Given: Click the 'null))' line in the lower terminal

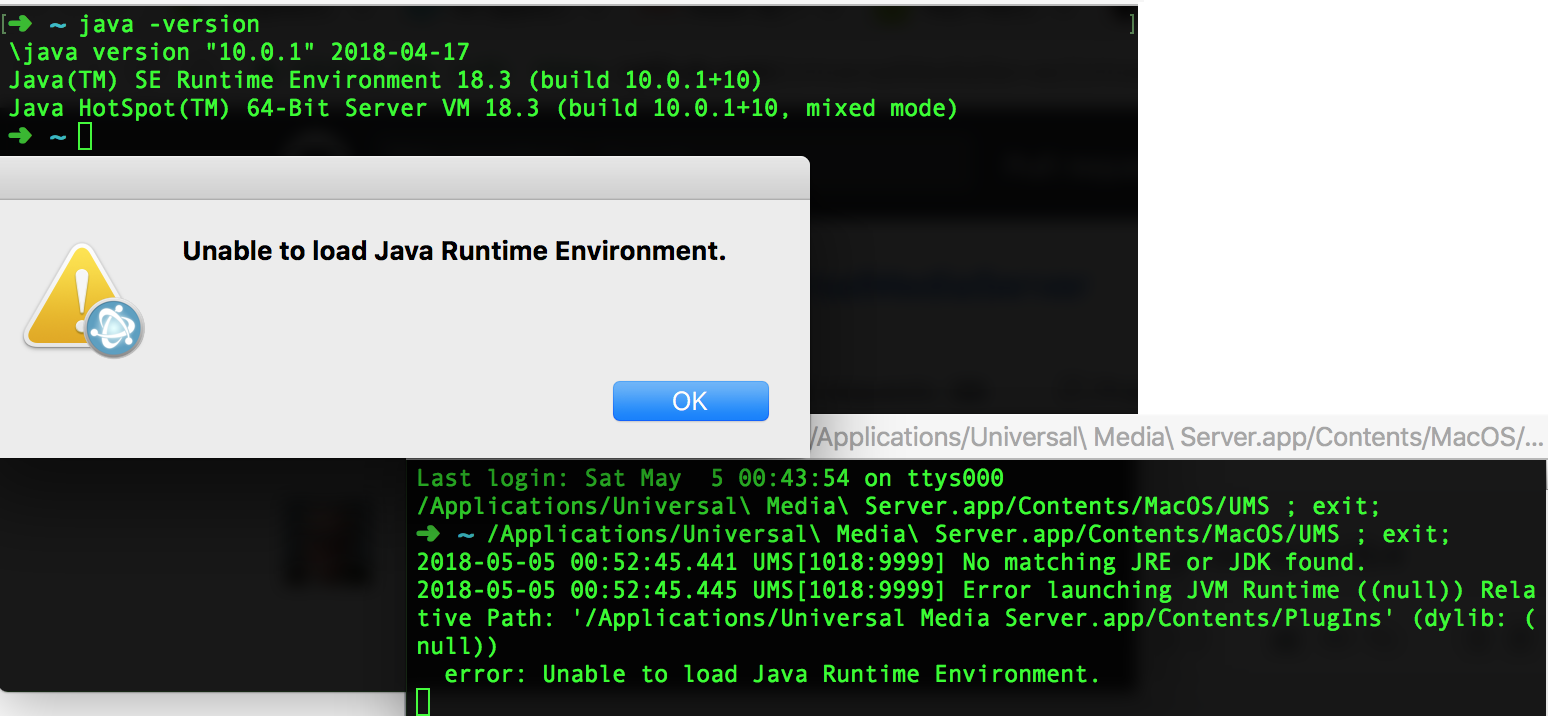Looking at the screenshot, I should (x=457, y=646).
